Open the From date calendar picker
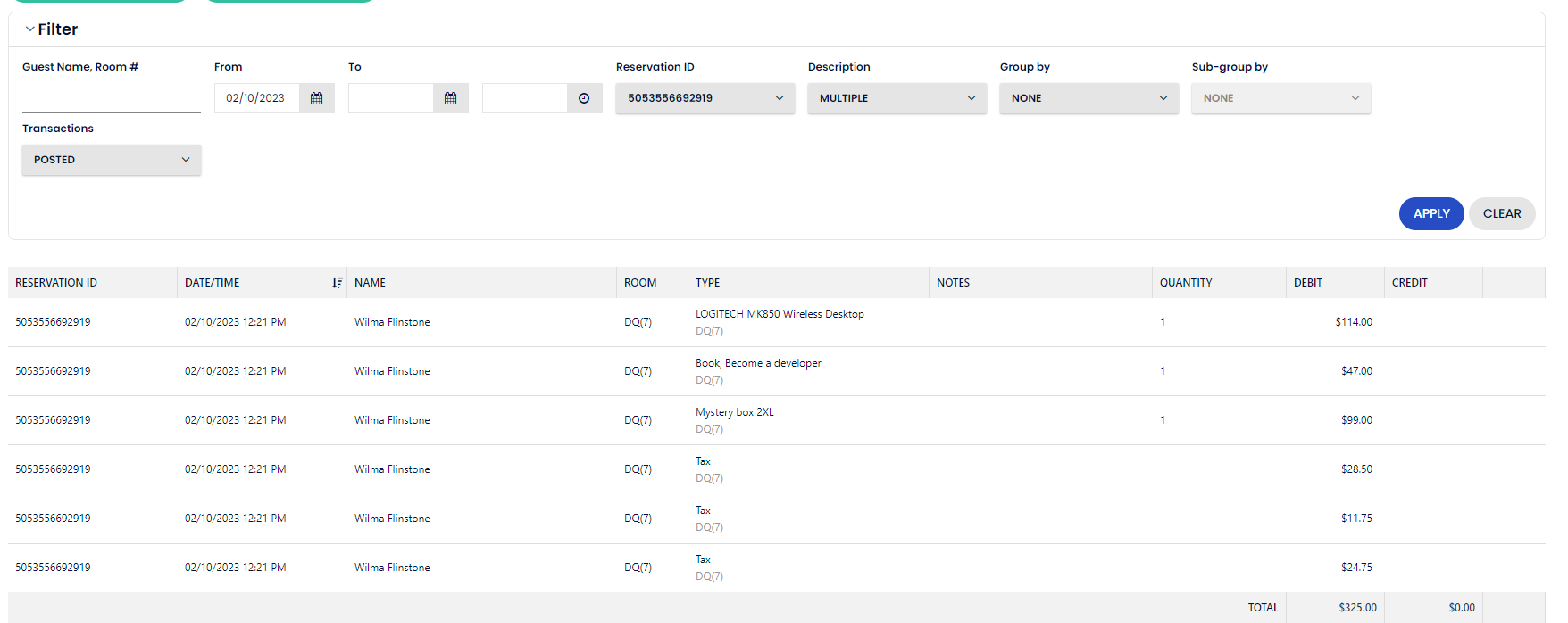 point(316,98)
